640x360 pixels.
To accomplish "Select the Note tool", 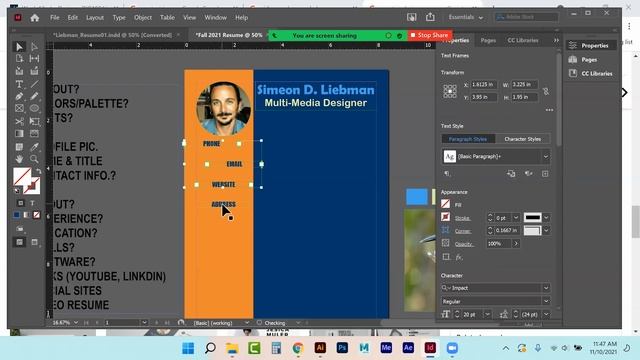I will point(19,147).
